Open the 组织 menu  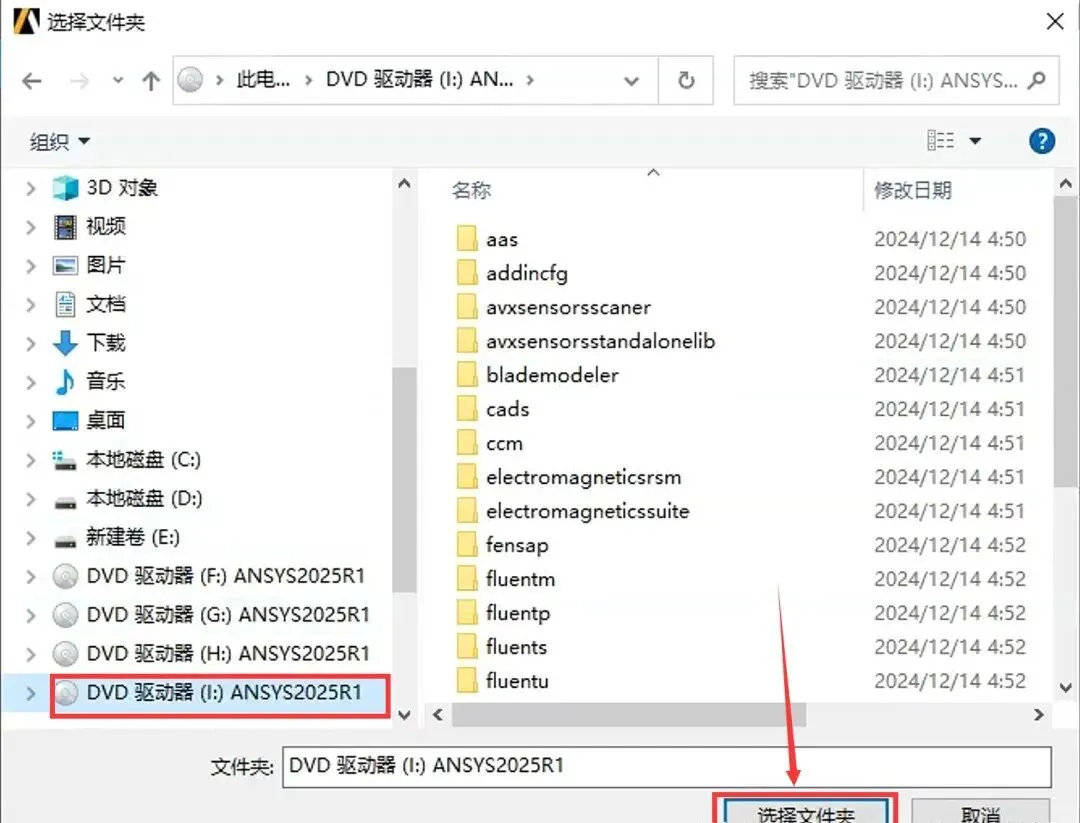coord(59,141)
